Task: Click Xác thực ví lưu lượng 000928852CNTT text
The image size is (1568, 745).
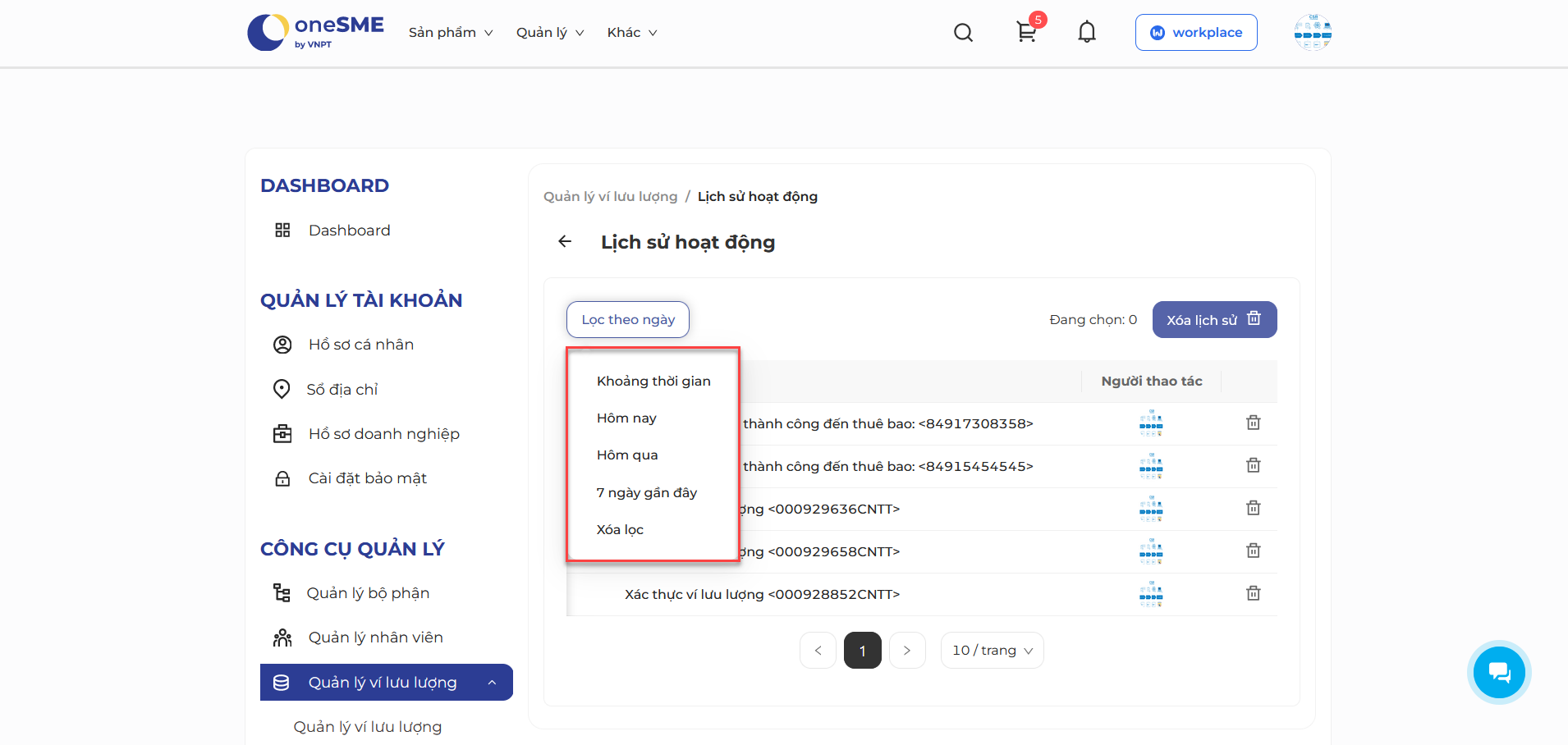Action: pos(762,594)
